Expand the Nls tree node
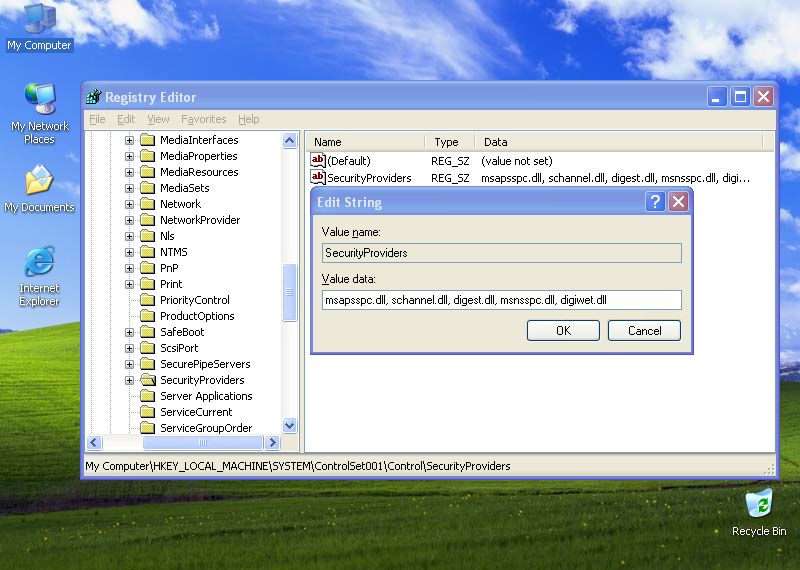 (x=130, y=236)
